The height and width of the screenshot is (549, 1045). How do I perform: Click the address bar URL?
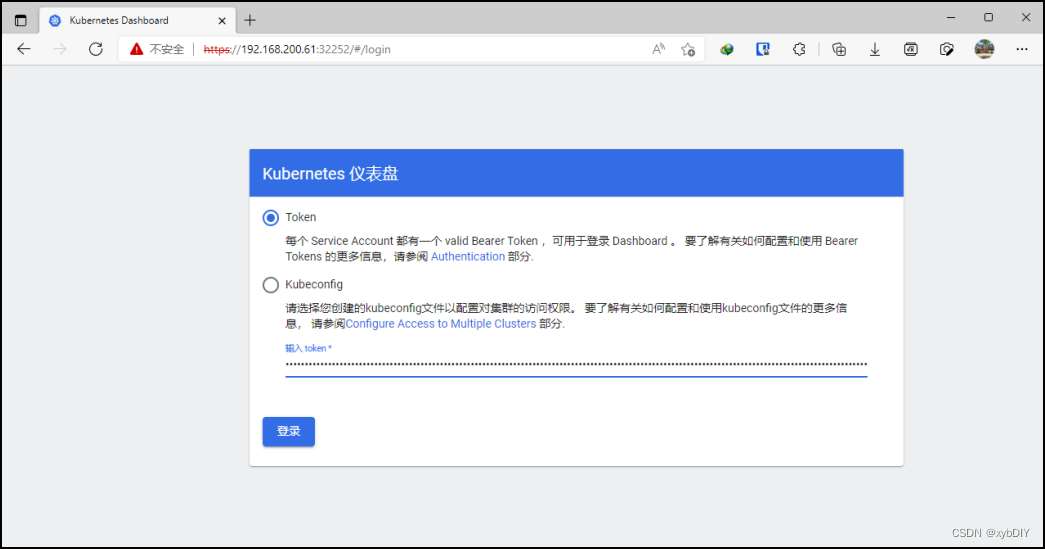tap(297, 49)
